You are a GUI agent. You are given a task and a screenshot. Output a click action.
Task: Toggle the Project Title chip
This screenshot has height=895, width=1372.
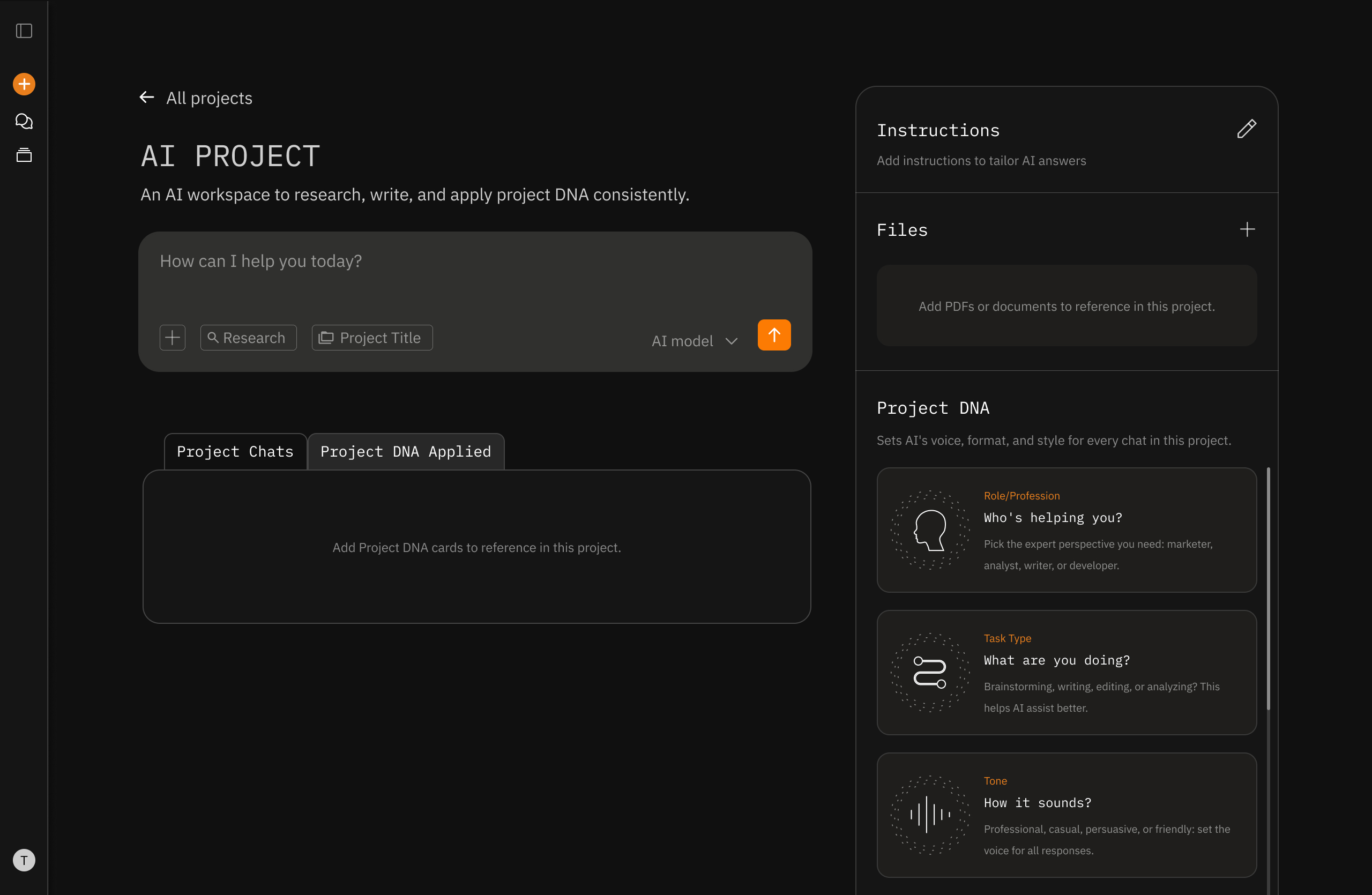(x=372, y=338)
